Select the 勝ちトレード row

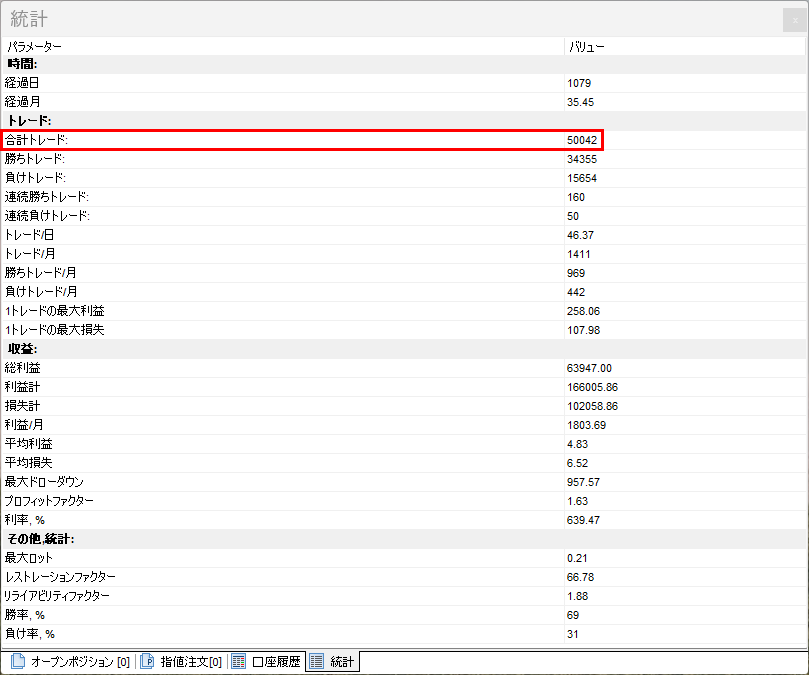35,159
